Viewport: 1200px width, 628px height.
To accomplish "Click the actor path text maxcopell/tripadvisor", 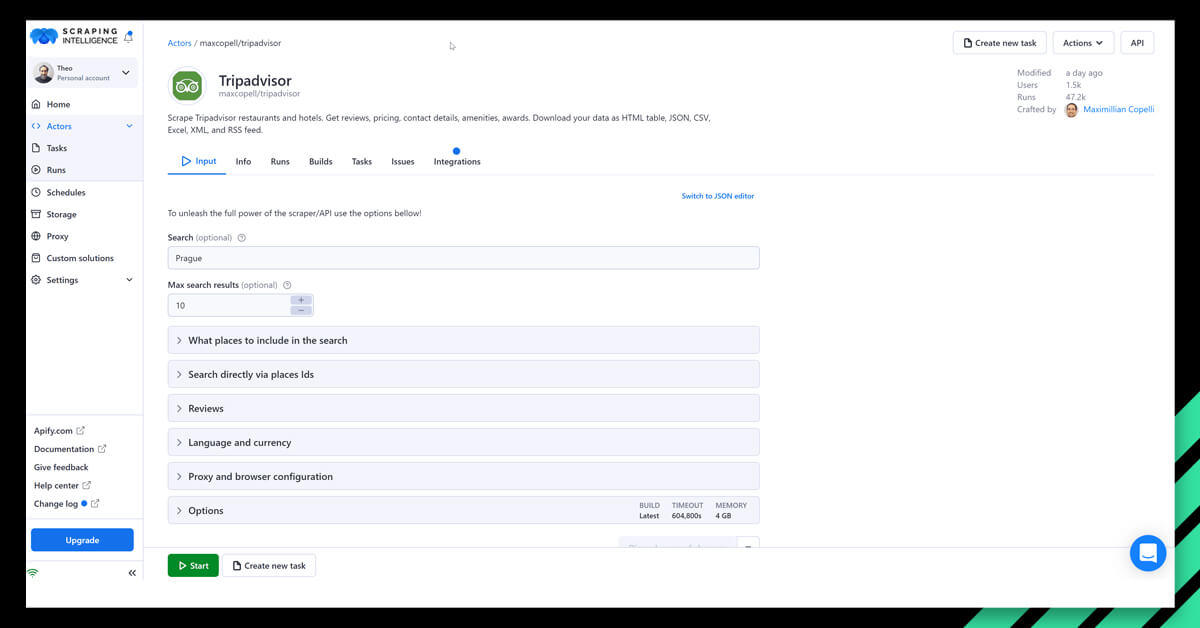I will point(259,94).
